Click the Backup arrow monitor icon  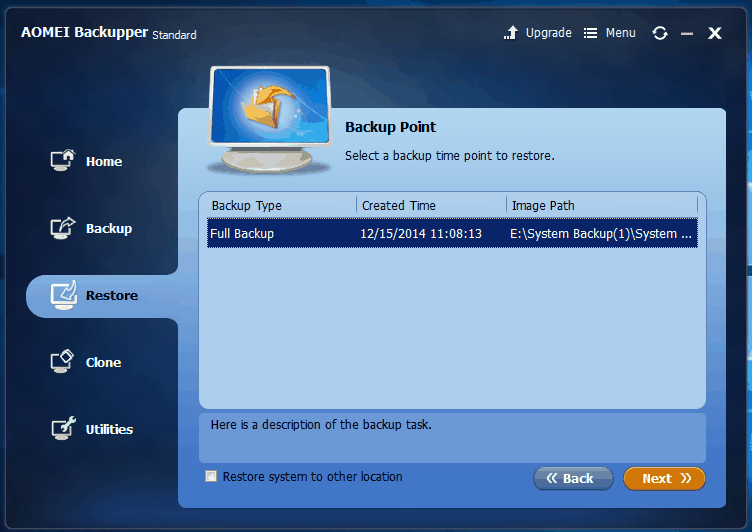(62, 228)
